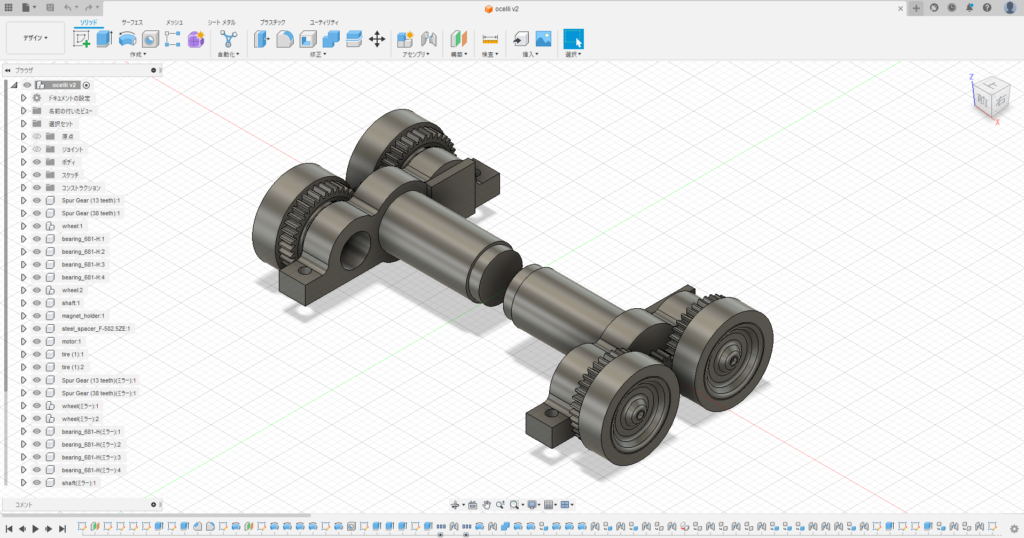
Task: Click the timeline Play button
Action: tap(35, 529)
